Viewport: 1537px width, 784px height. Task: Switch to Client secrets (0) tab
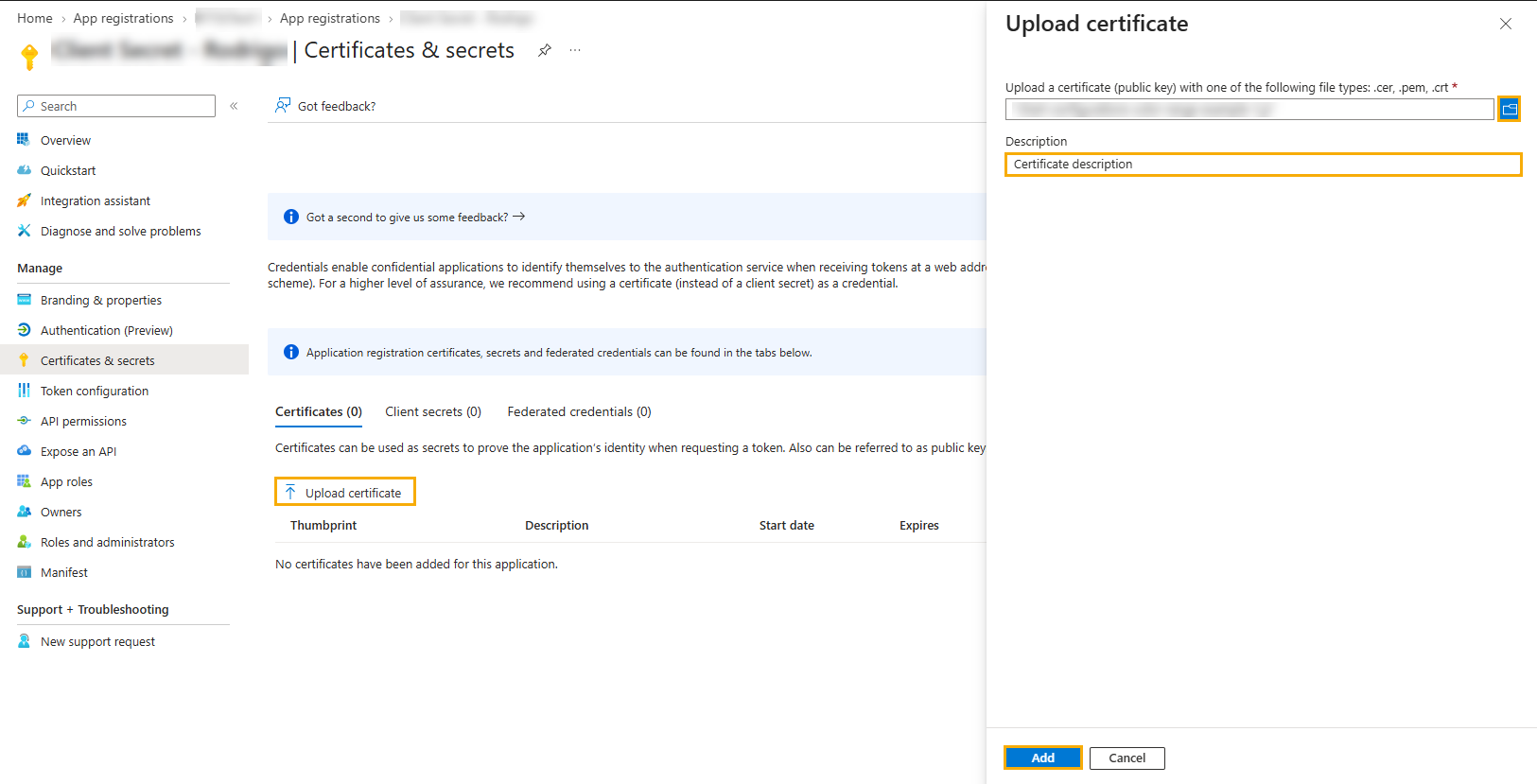[433, 411]
